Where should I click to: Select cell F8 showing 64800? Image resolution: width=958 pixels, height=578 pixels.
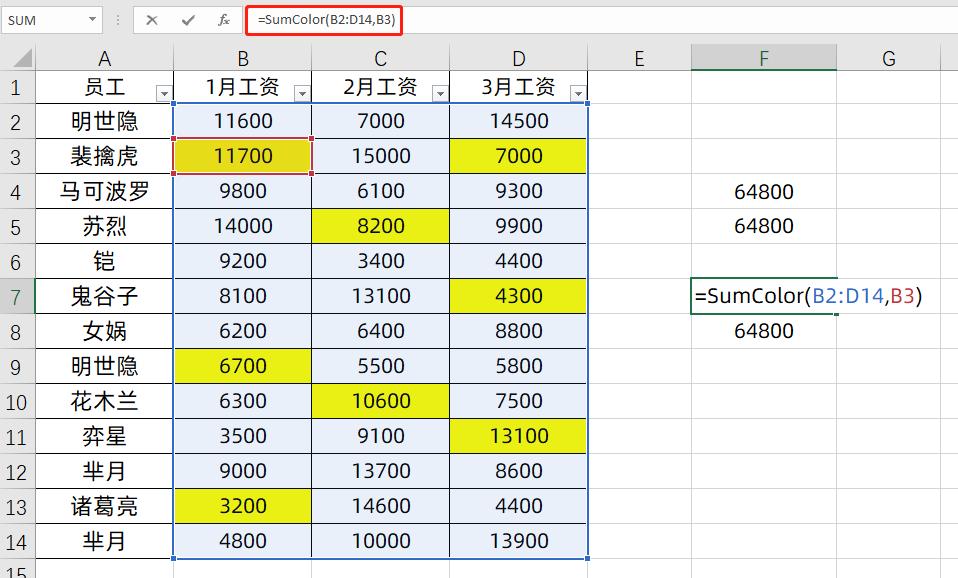pos(763,331)
